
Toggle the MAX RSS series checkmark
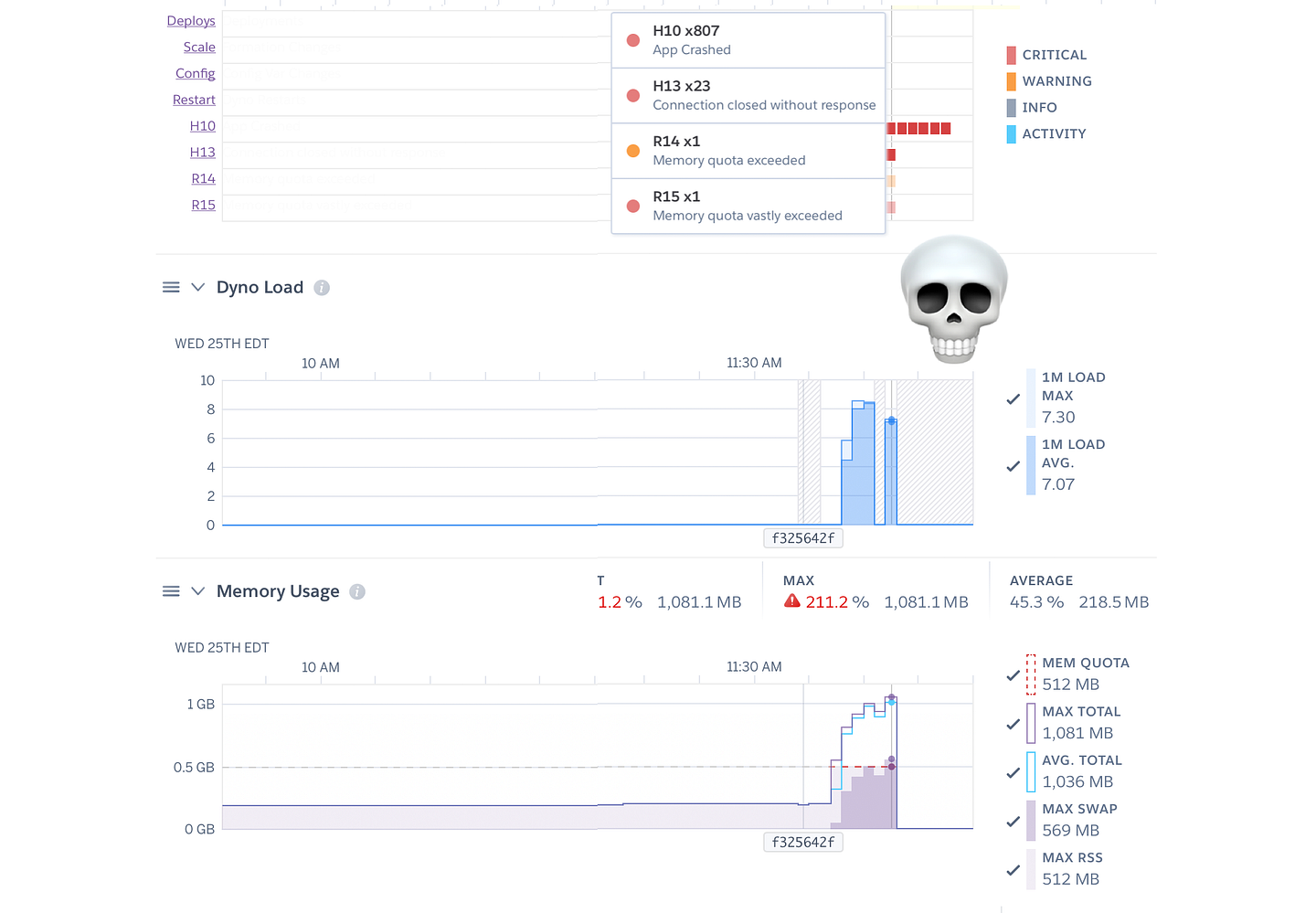[1013, 870]
